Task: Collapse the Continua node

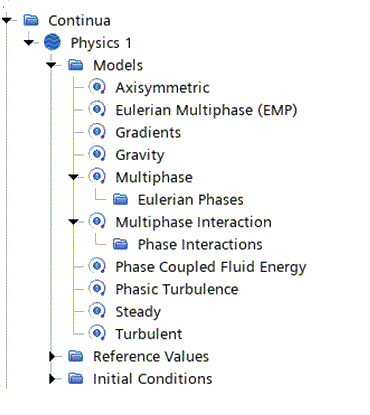Action: (x=6, y=20)
